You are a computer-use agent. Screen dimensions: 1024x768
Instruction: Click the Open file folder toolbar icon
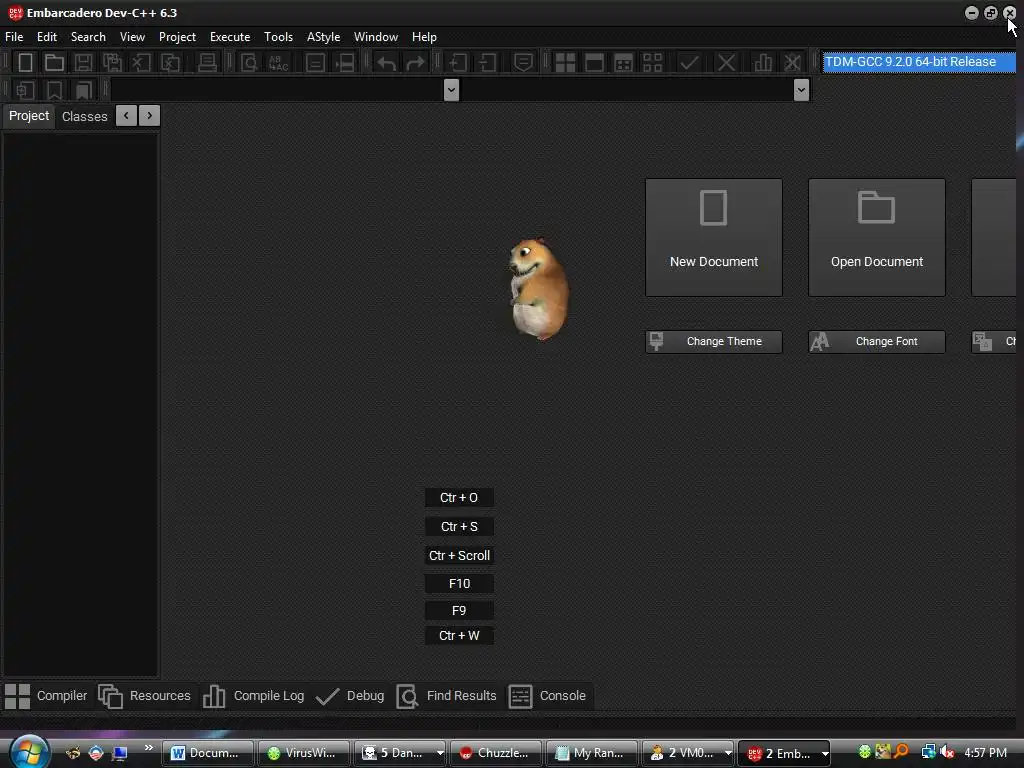tap(54, 63)
